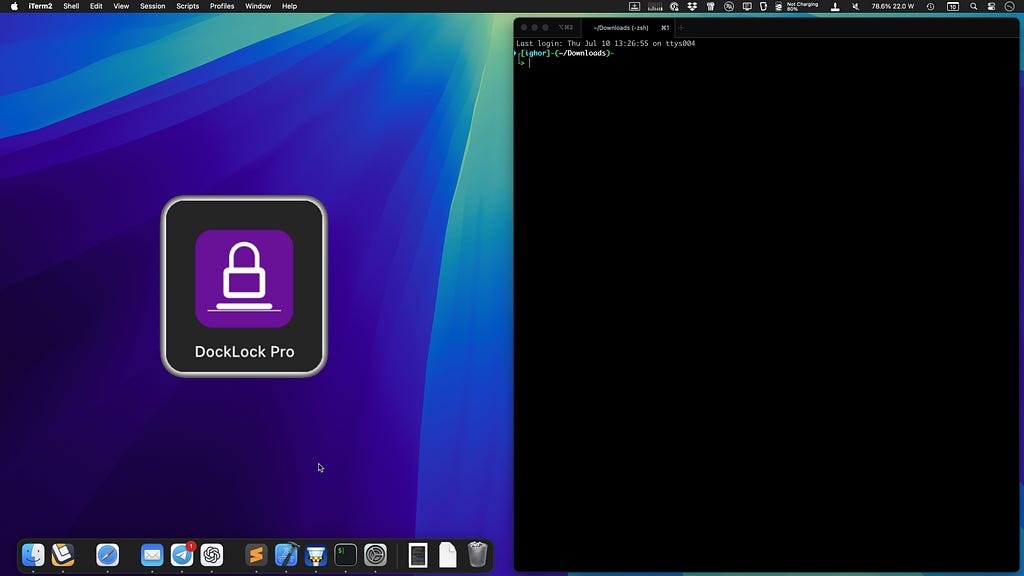Open Sublime Text from the Dock

coord(256,555)
